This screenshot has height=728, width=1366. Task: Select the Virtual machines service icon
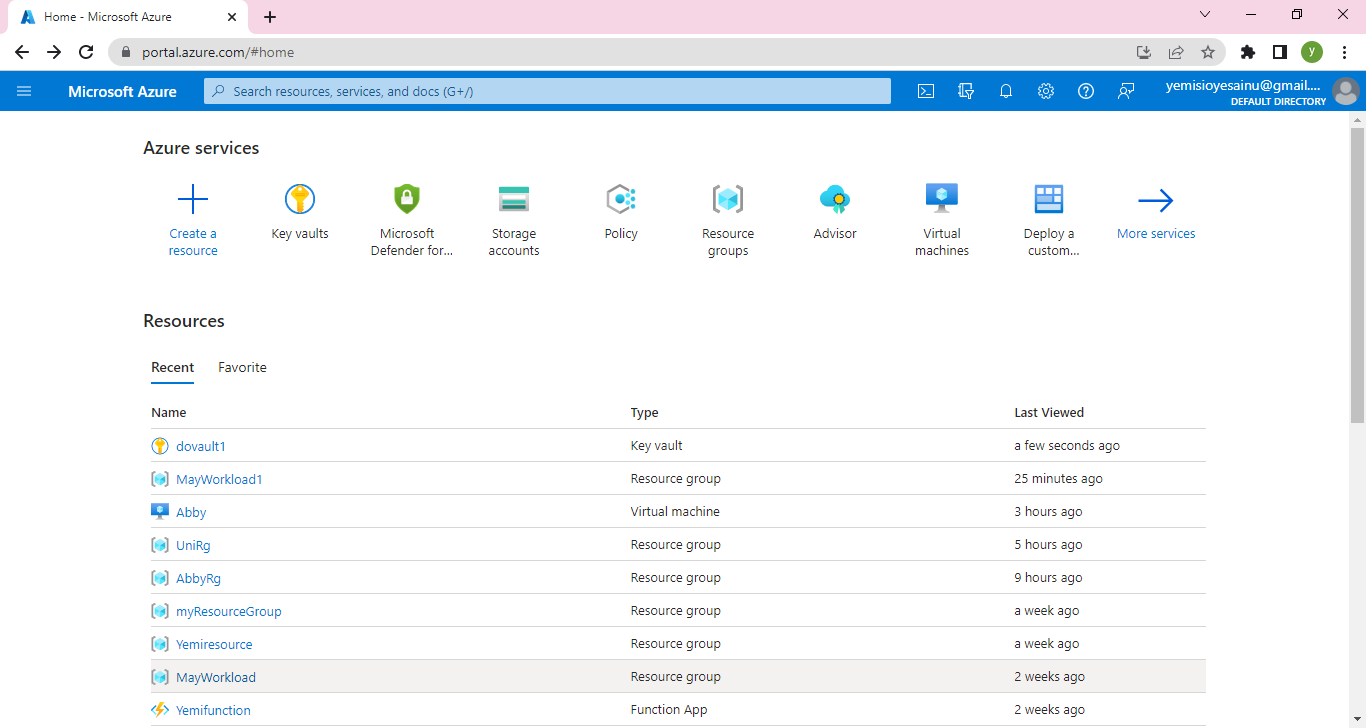pos(941,200)
